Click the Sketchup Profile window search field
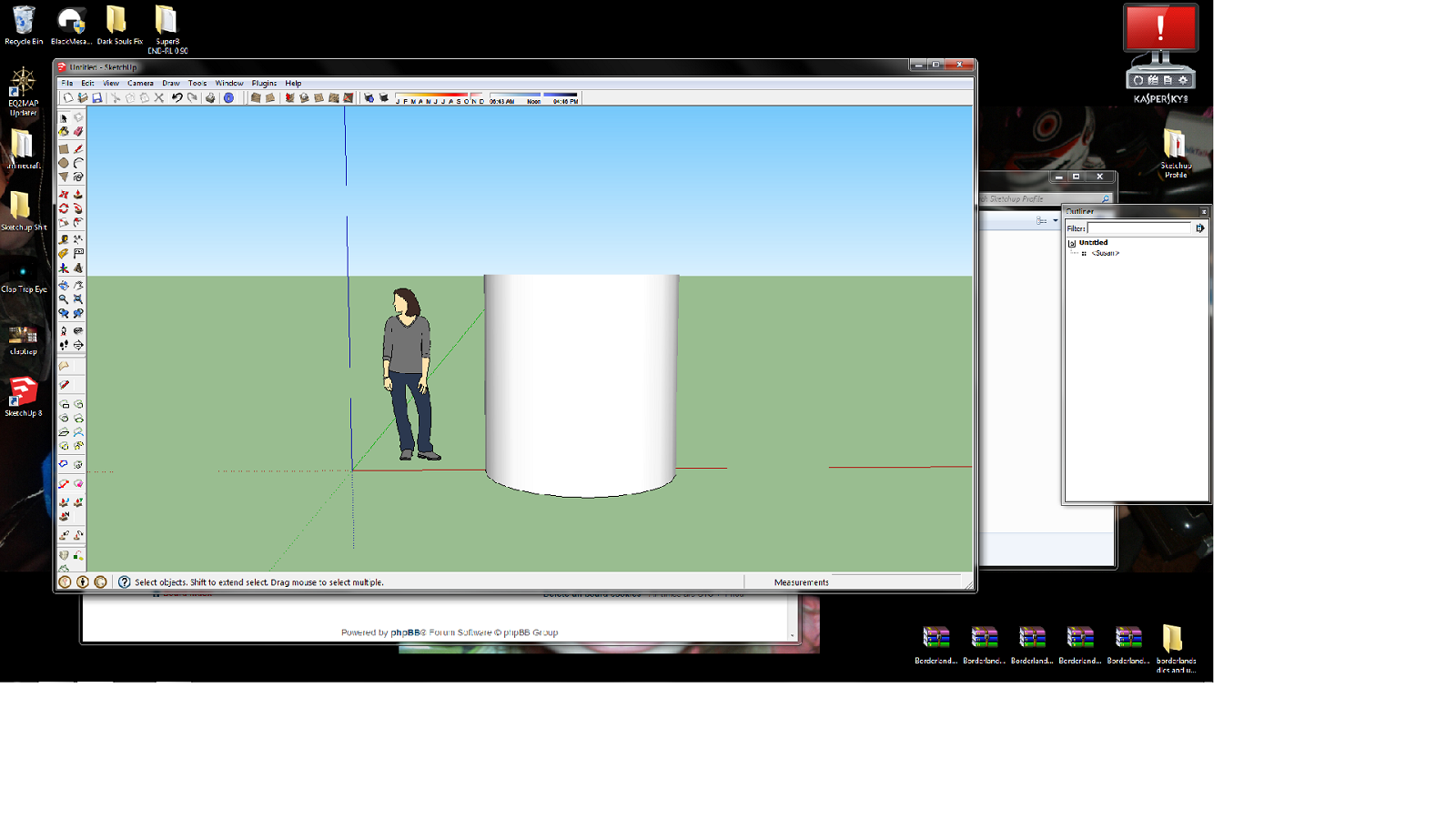 pyautogui.click(x=1045, y=198)
